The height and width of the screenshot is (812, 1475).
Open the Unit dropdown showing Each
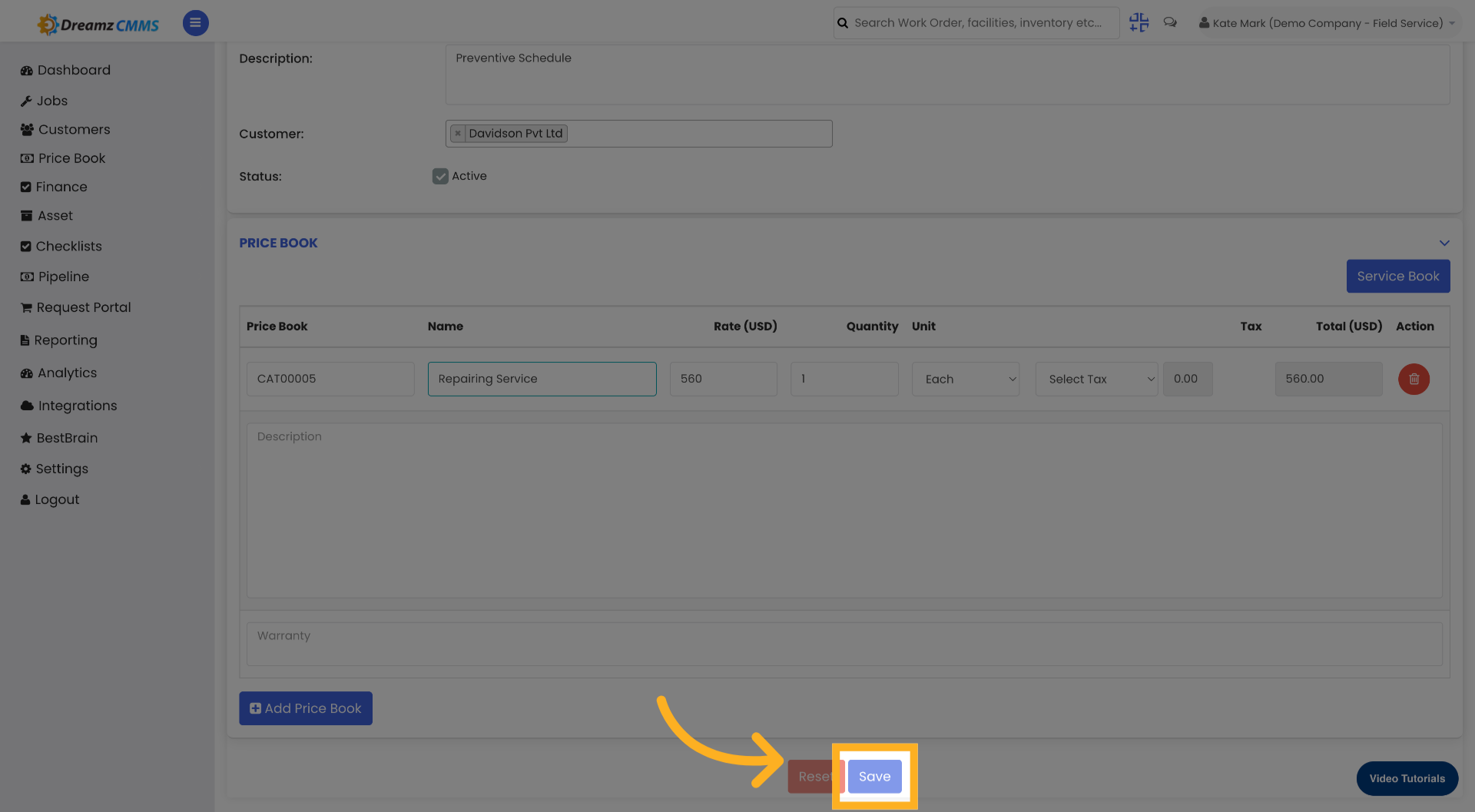coord(965,379)
